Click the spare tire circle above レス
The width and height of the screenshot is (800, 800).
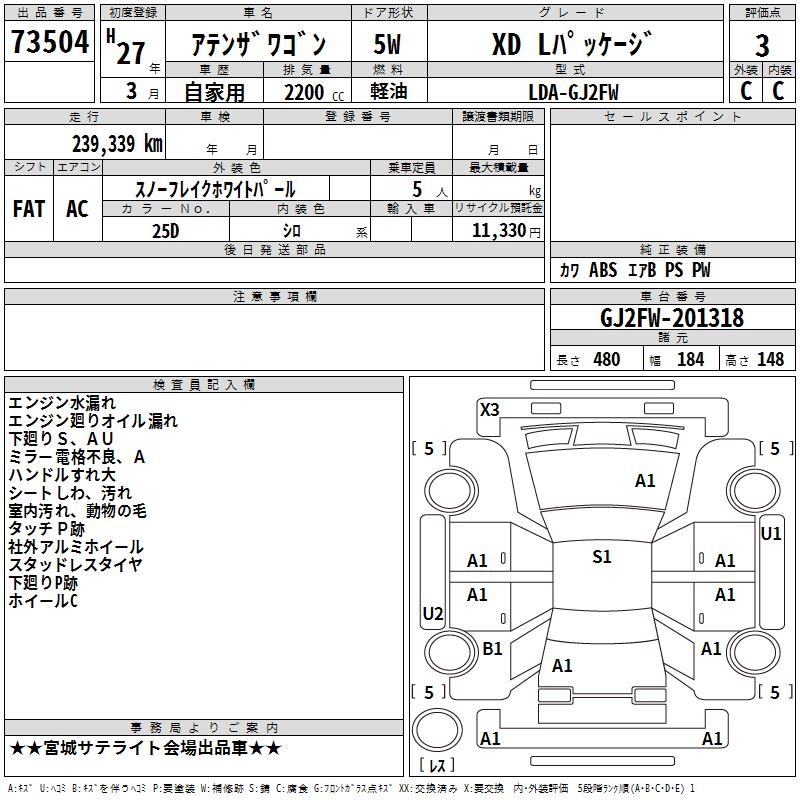coord(437,730)
